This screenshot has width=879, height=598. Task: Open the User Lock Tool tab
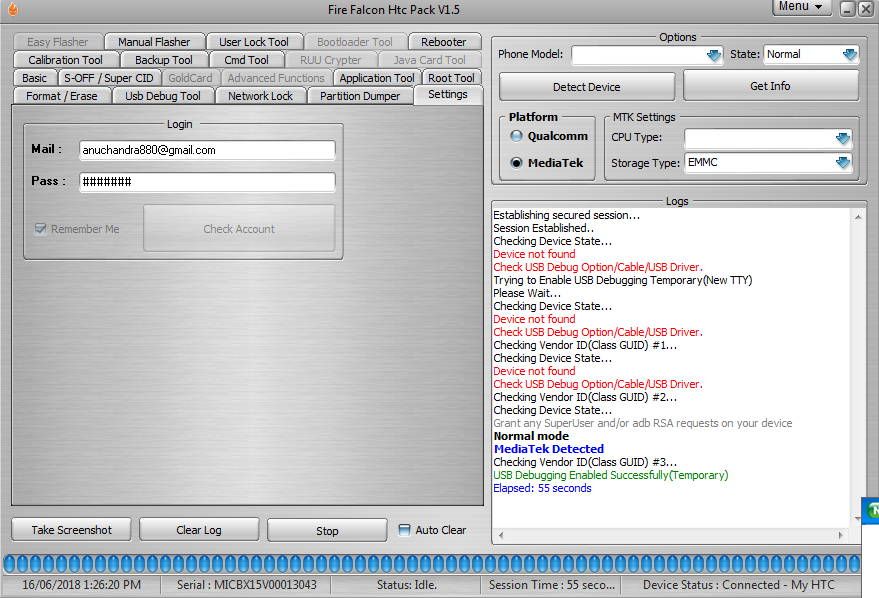(x=254, y=42)
